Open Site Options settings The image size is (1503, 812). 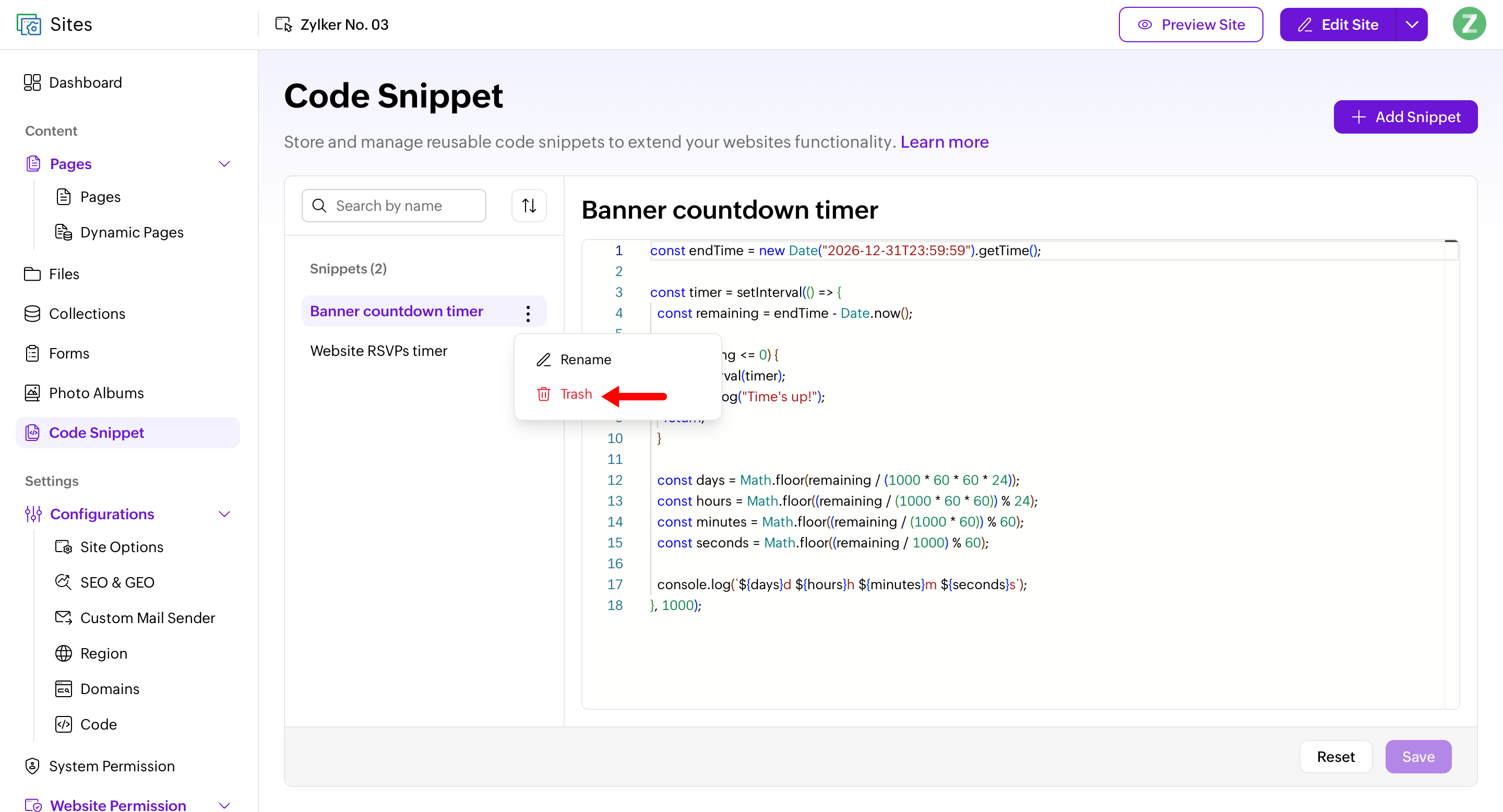[x=109, y=547]
